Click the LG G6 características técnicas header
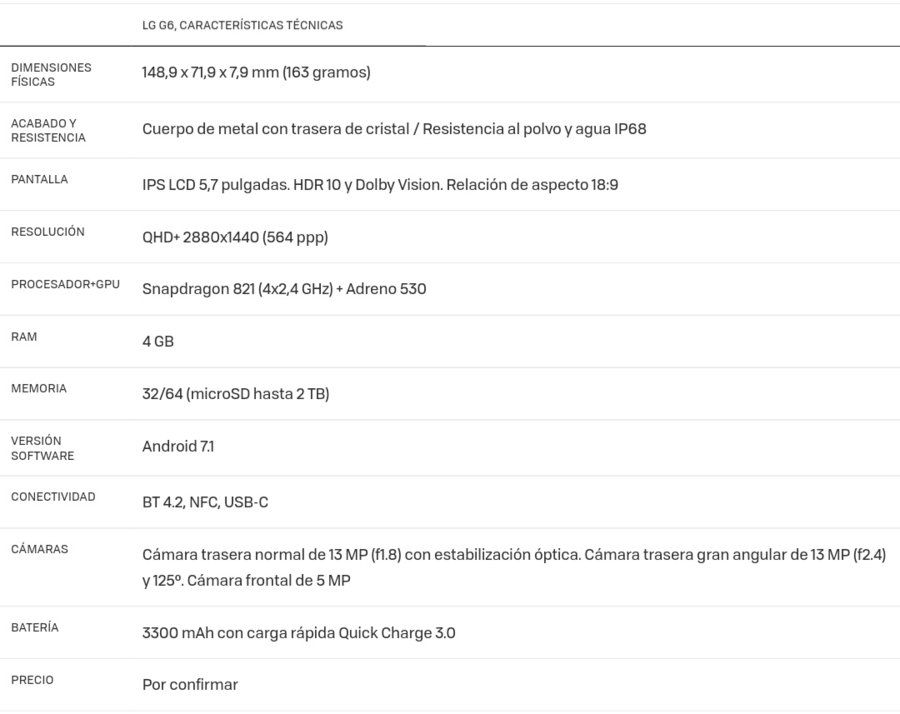Screen dimensions: 900x714 pos(242,25)
